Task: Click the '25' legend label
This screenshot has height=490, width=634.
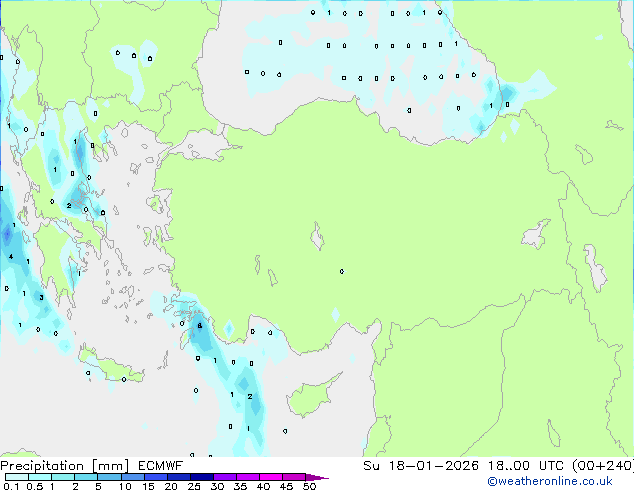Action: click(x=194, y=486)
